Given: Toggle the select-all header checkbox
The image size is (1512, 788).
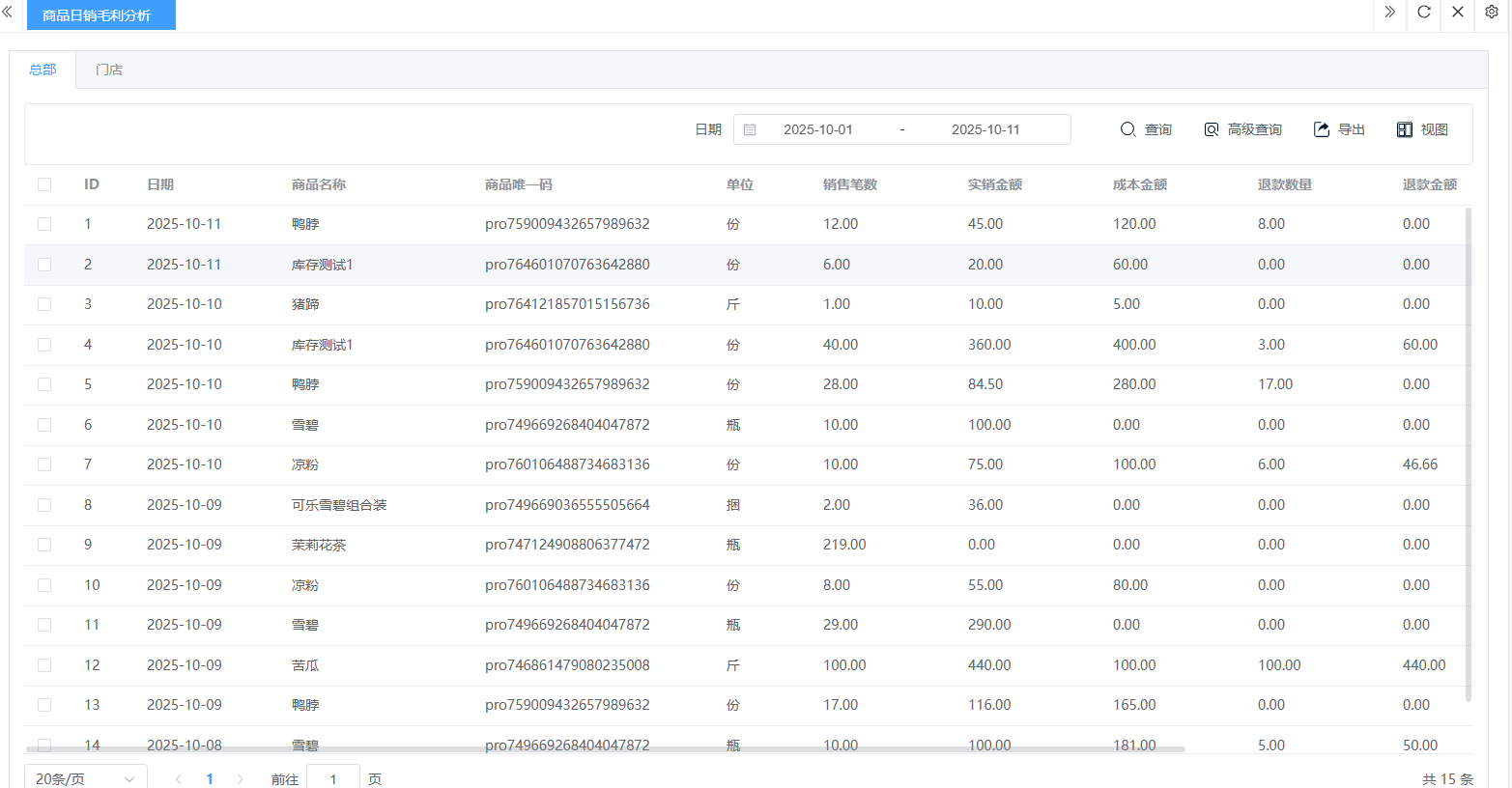Looking at the screenshot, I should [44, 184].
